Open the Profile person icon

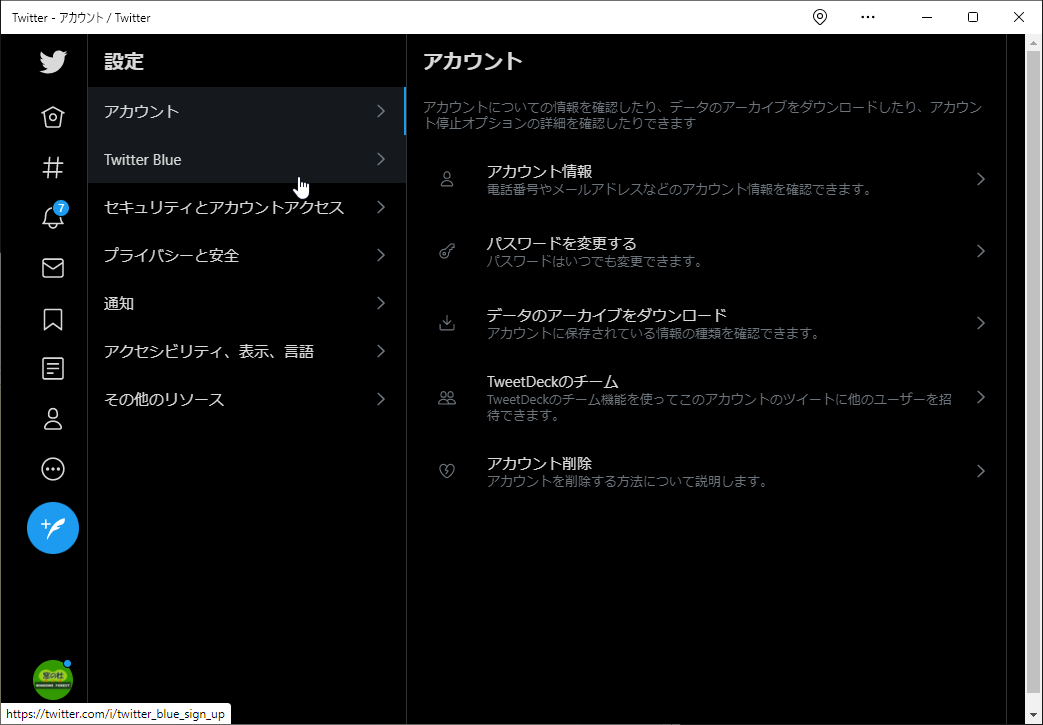[x=52, y=418]
